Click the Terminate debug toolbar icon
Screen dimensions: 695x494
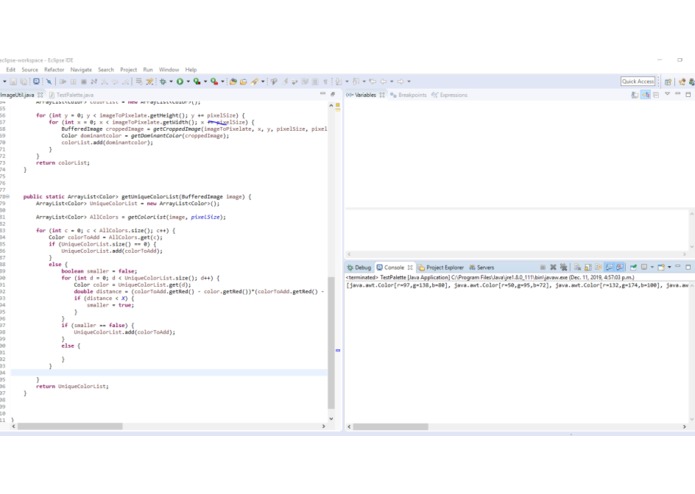click(x=83, y=82)
